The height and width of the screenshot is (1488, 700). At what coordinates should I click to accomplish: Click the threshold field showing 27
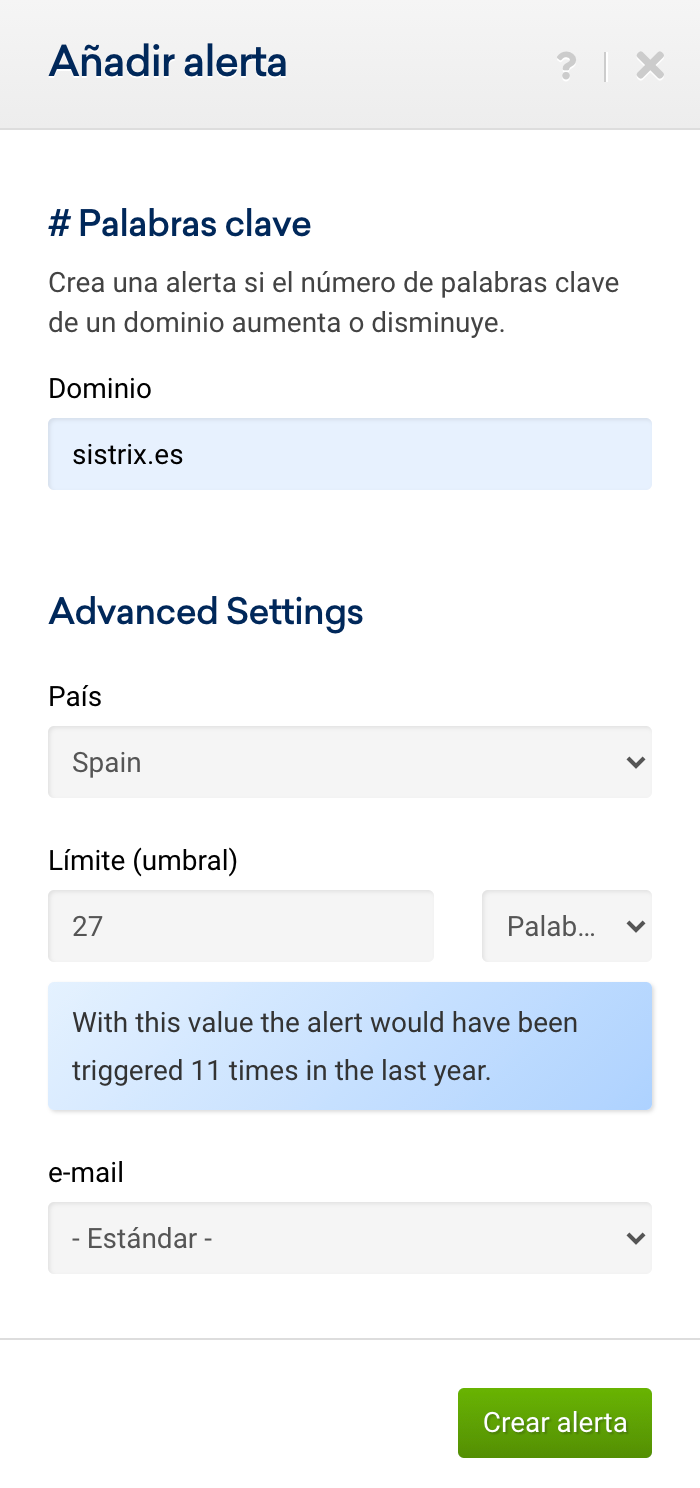pos(240,926)
